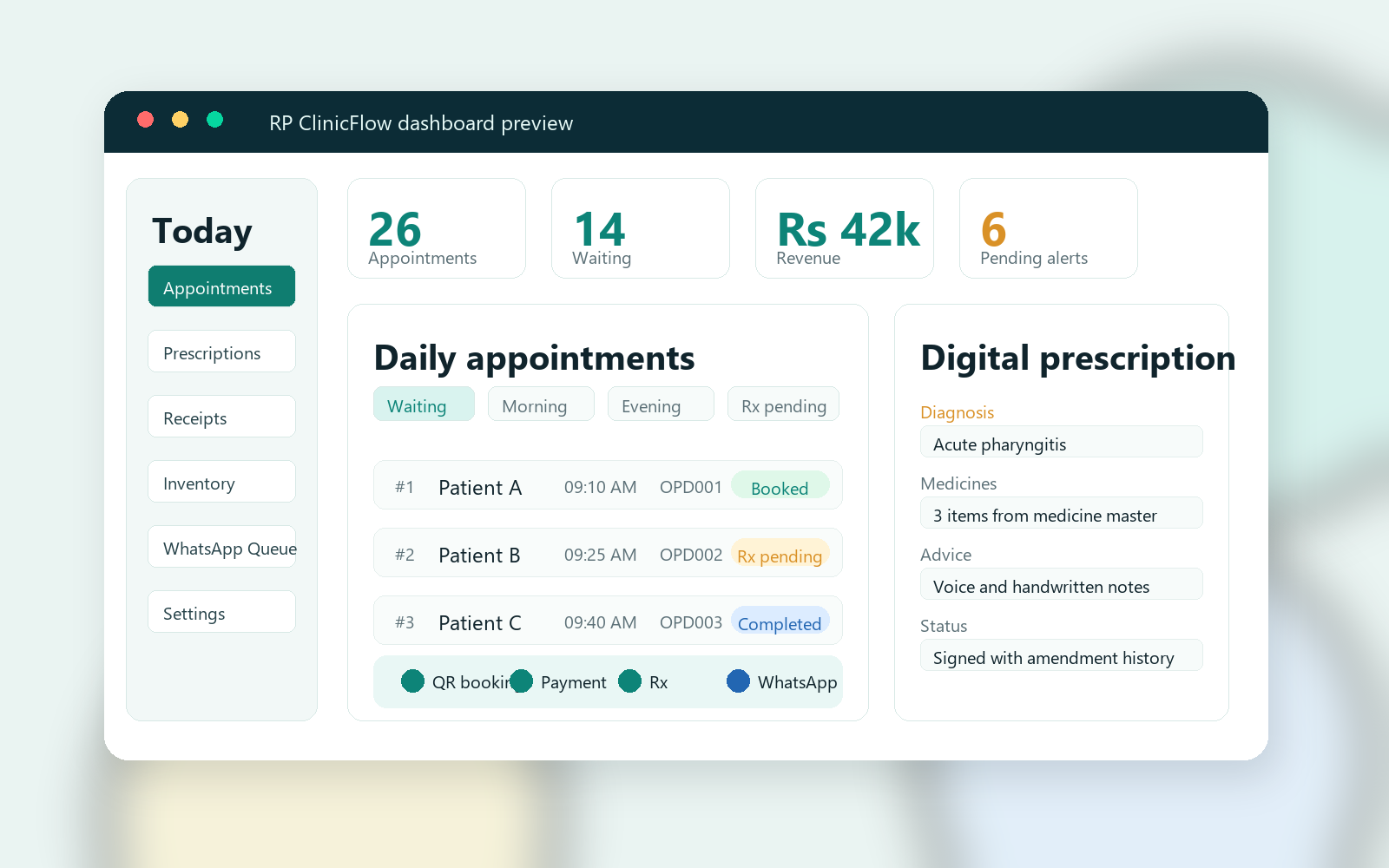Click the RP ClinicFlow dashboard preview title
This screenshot has height=868, width=1389.
421,123
